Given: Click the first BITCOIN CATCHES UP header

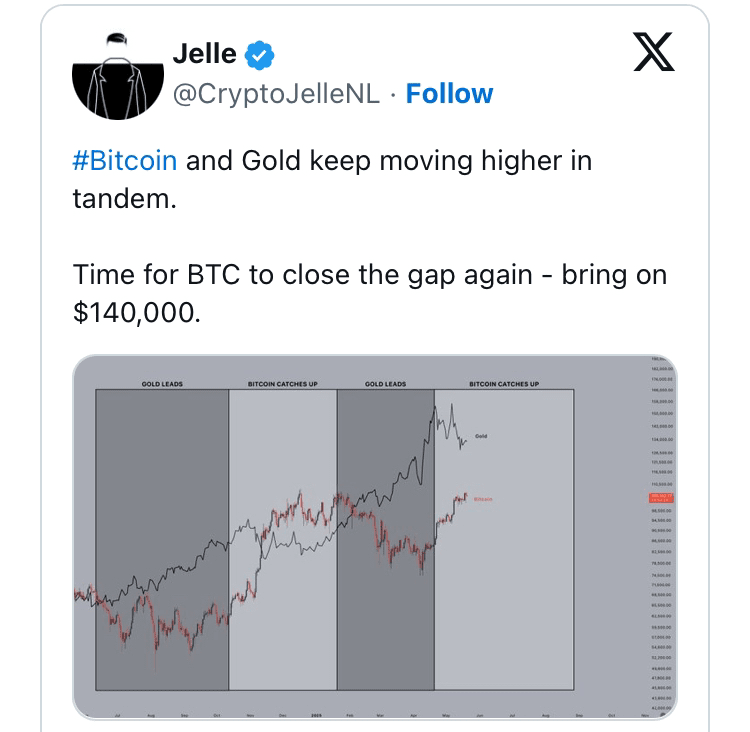Looking at the screenshot, I should pos(282,383).
